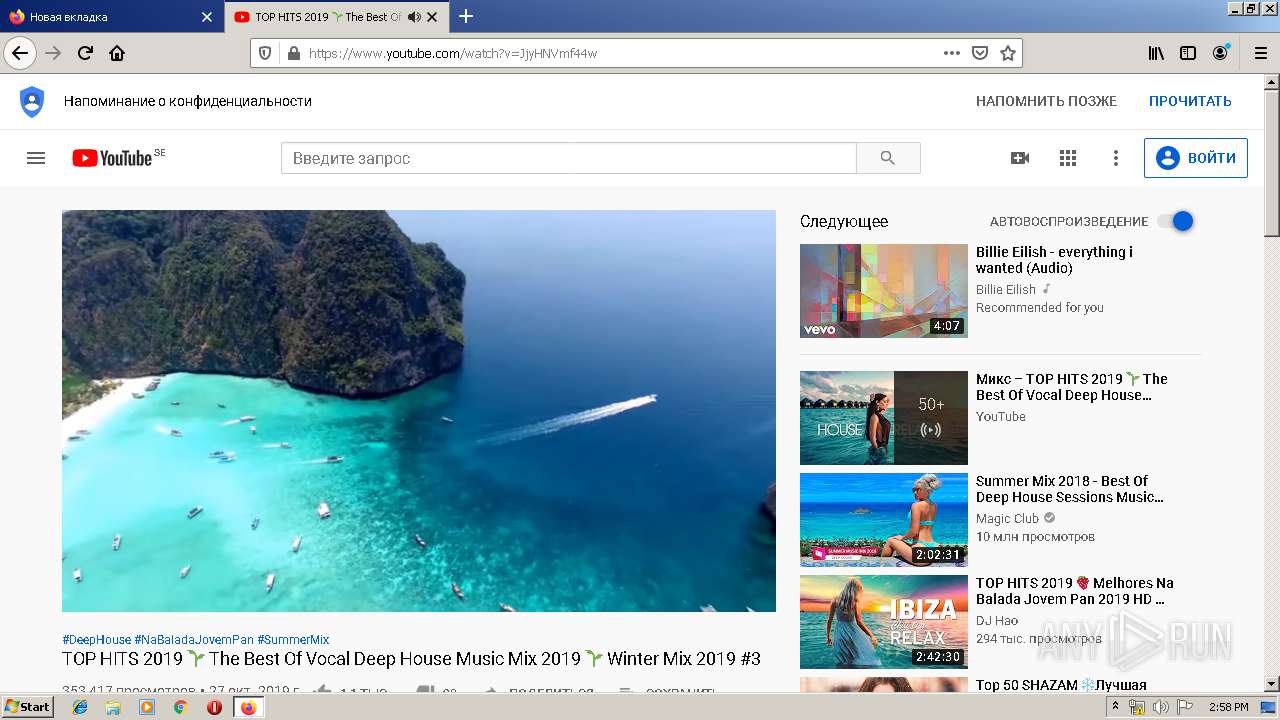Open the Микс TOP HITS 2019 playlist thumbnail
The image size is (1280, 720).
[x=884, y=418]
